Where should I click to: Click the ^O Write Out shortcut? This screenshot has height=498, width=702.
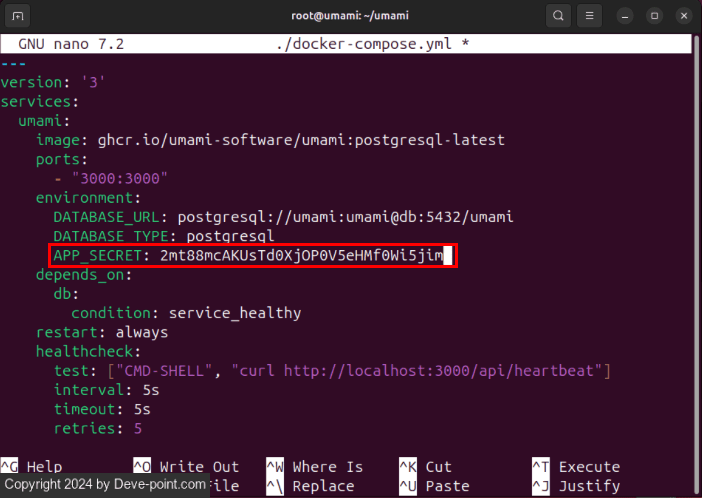[x=186, y=467]
